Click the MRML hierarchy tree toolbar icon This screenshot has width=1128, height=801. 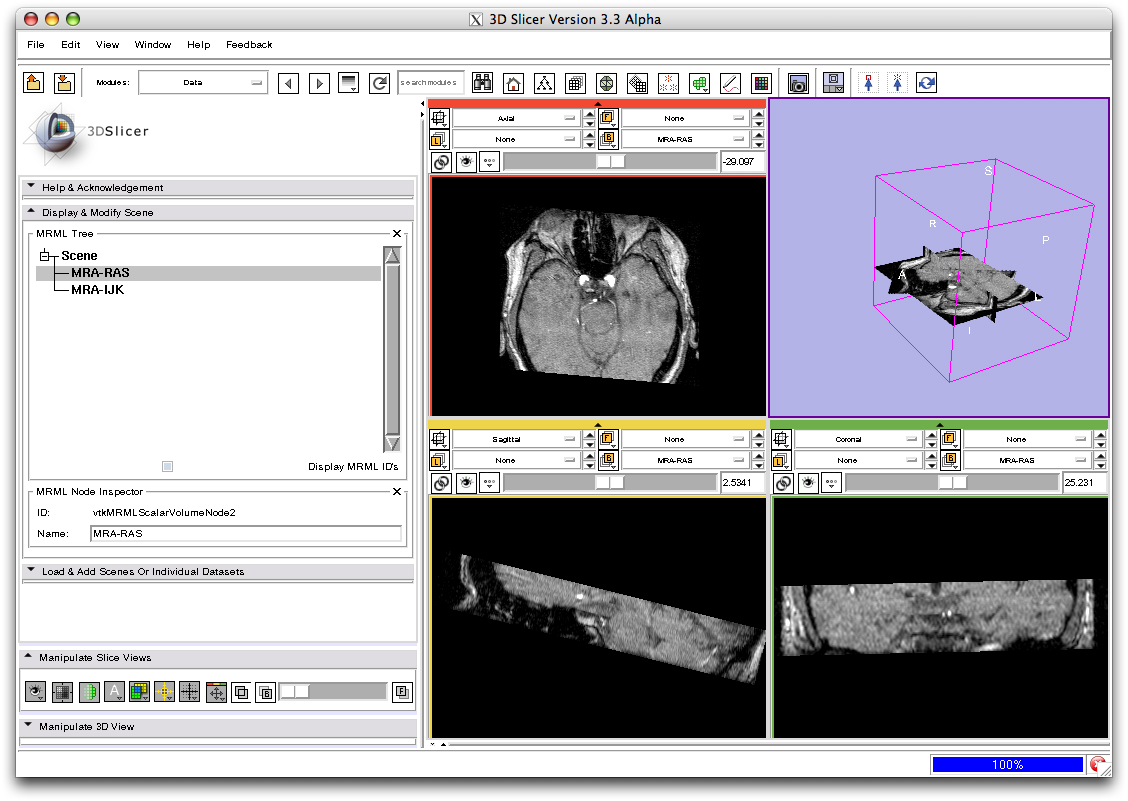pyautogui.click(x=544, y=84)
